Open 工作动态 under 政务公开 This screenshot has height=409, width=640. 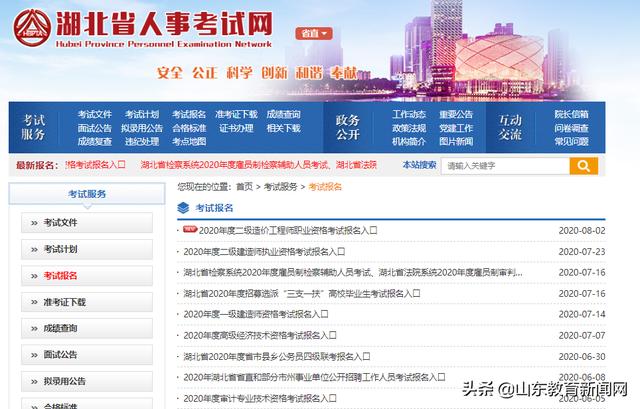click(x=409, y=114)
